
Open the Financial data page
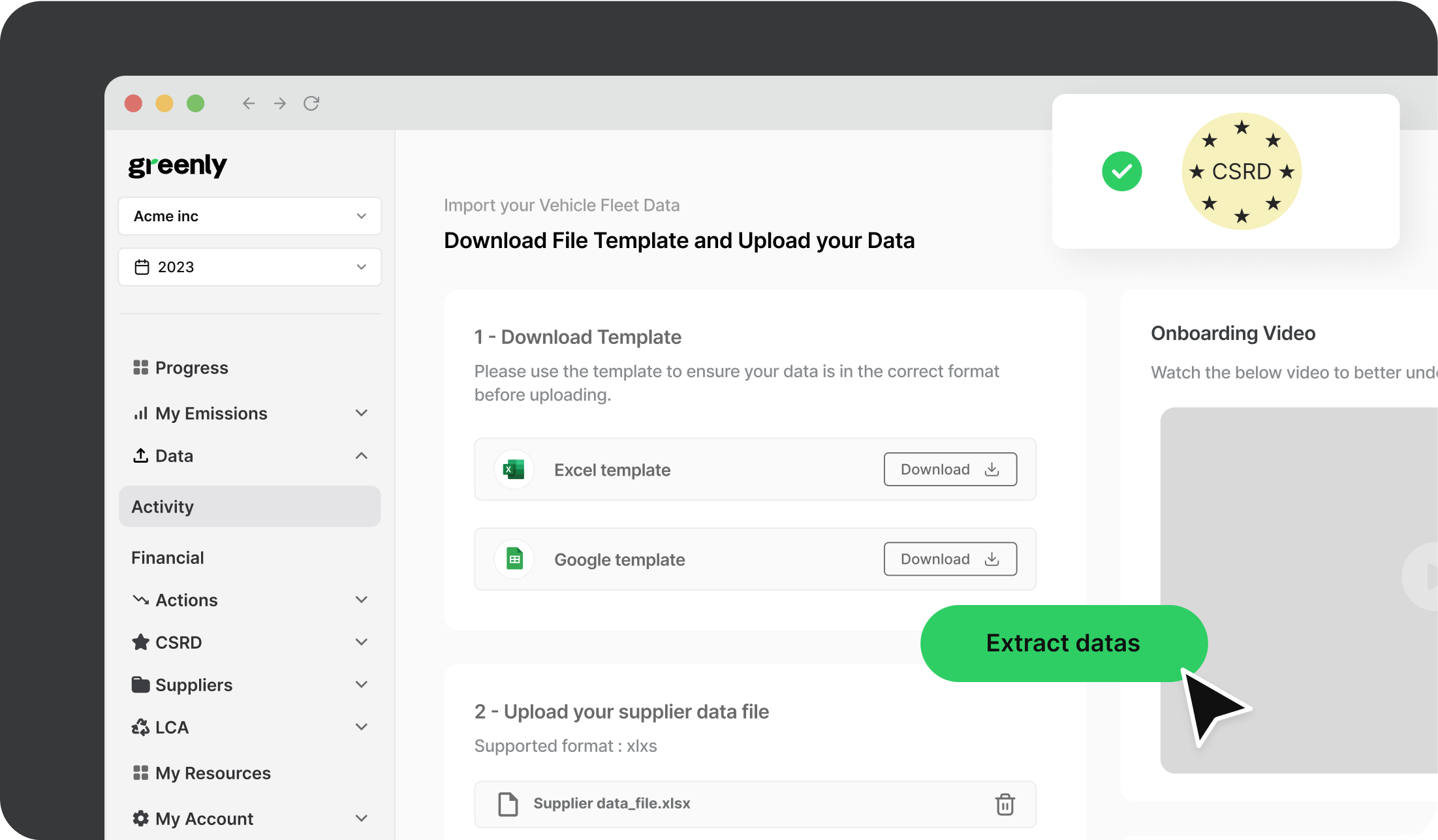(x=168, y=557)
